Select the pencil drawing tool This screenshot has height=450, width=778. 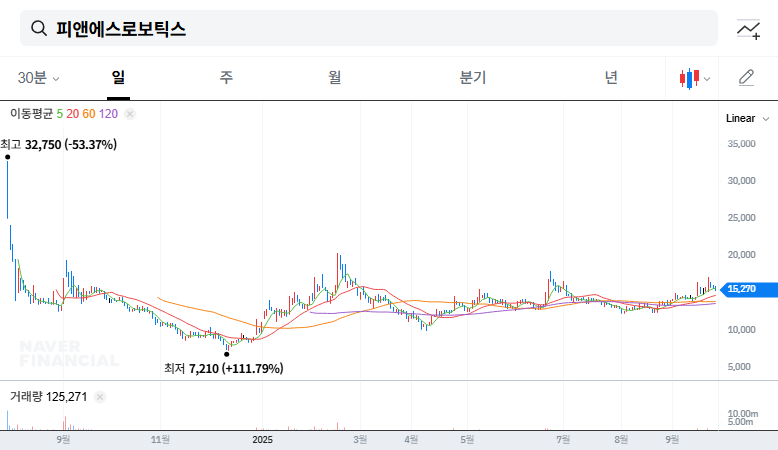click(746, 78)
